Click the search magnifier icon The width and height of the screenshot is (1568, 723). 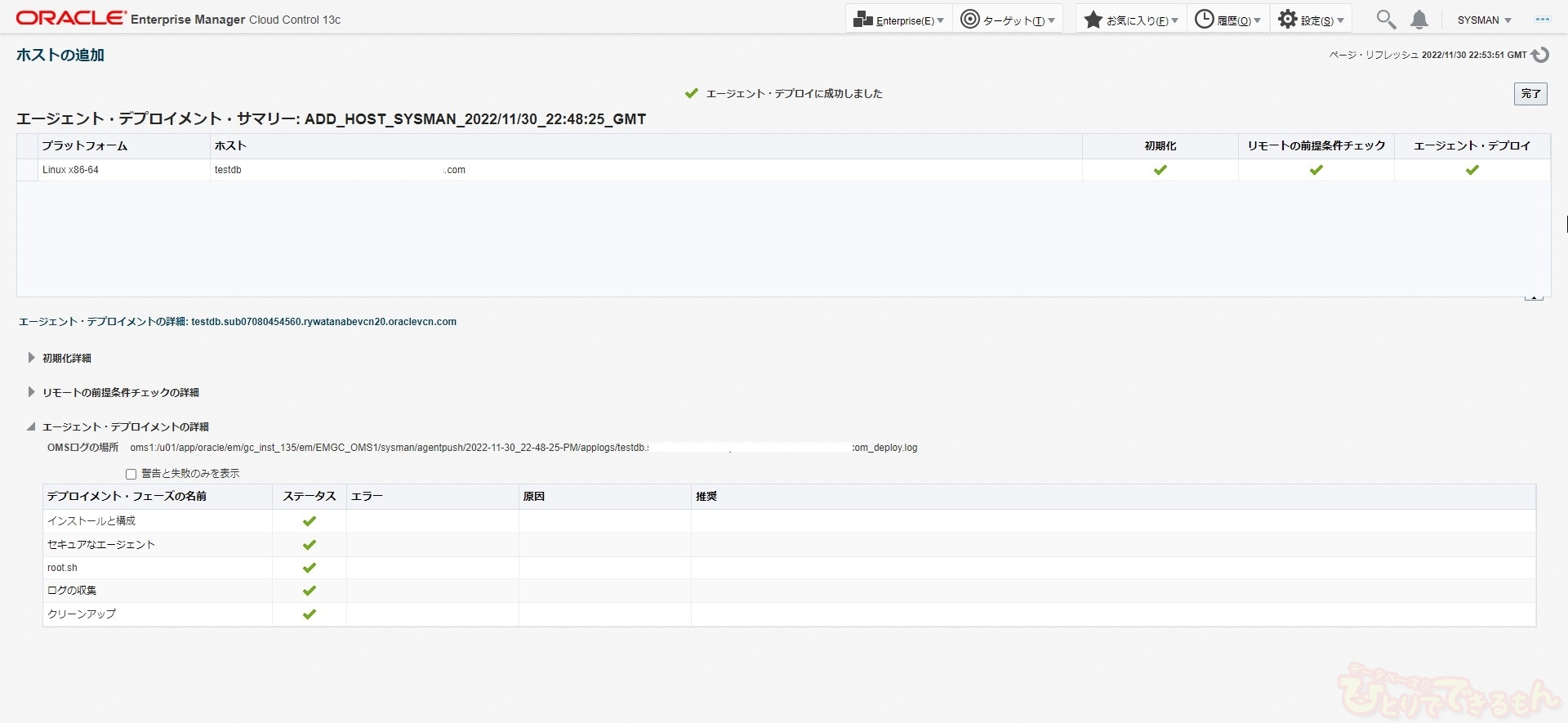pyautogui.click(x=1385, y=20)
